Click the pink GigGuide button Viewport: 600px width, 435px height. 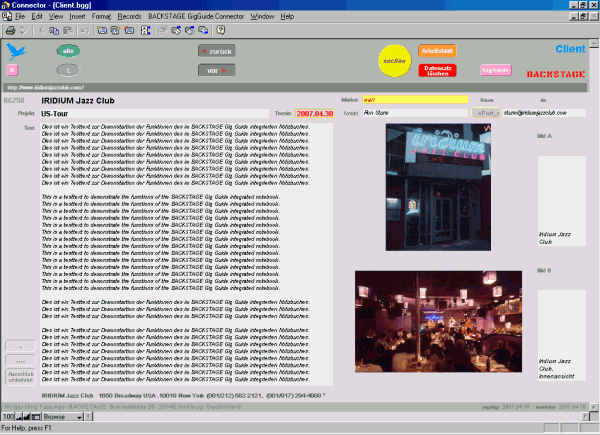point(495,69)
